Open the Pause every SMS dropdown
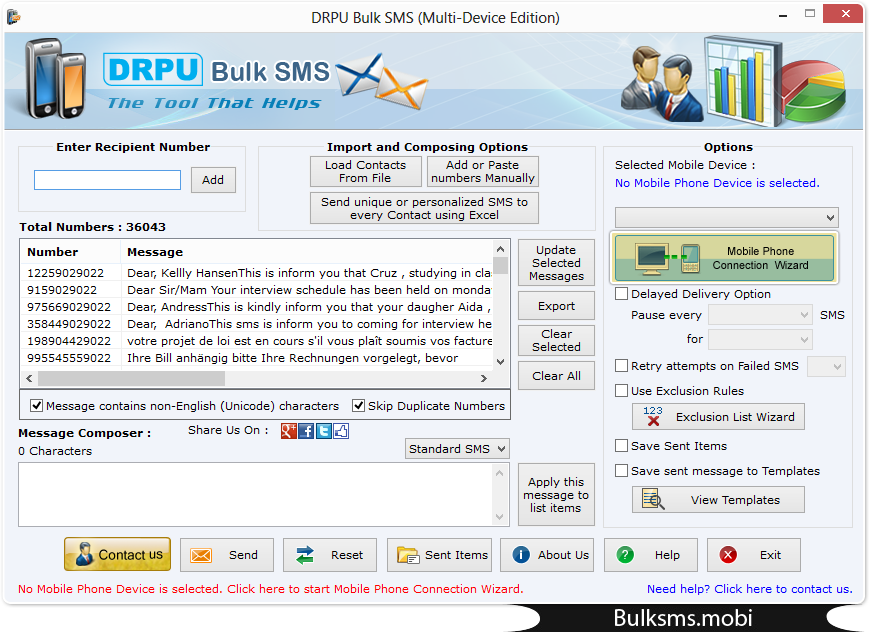Image resolution: width=869 pixels, height=632 pixels. (760, 315)
